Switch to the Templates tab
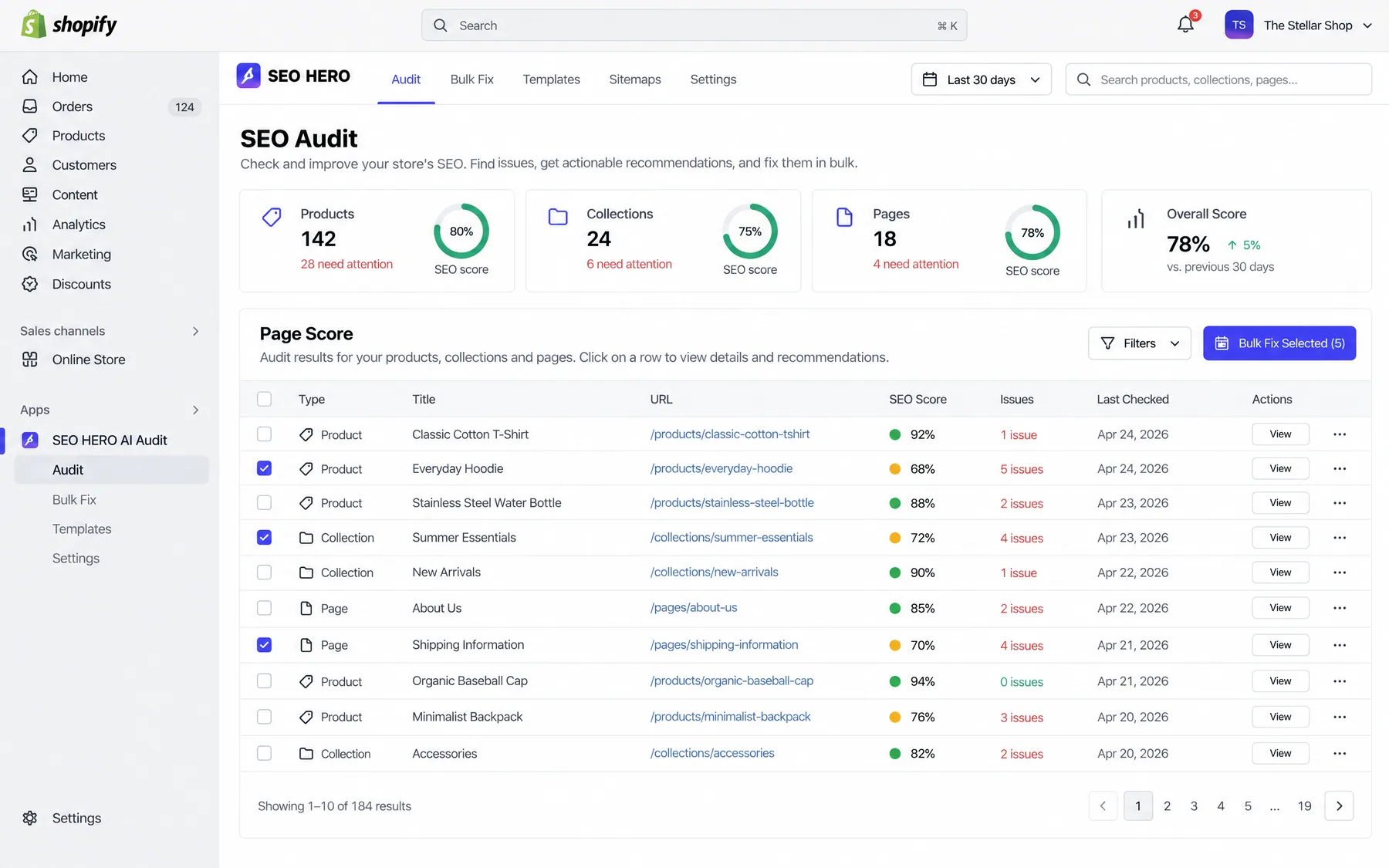This screenshot has height=868, width=1389. [x=551, y=79]
